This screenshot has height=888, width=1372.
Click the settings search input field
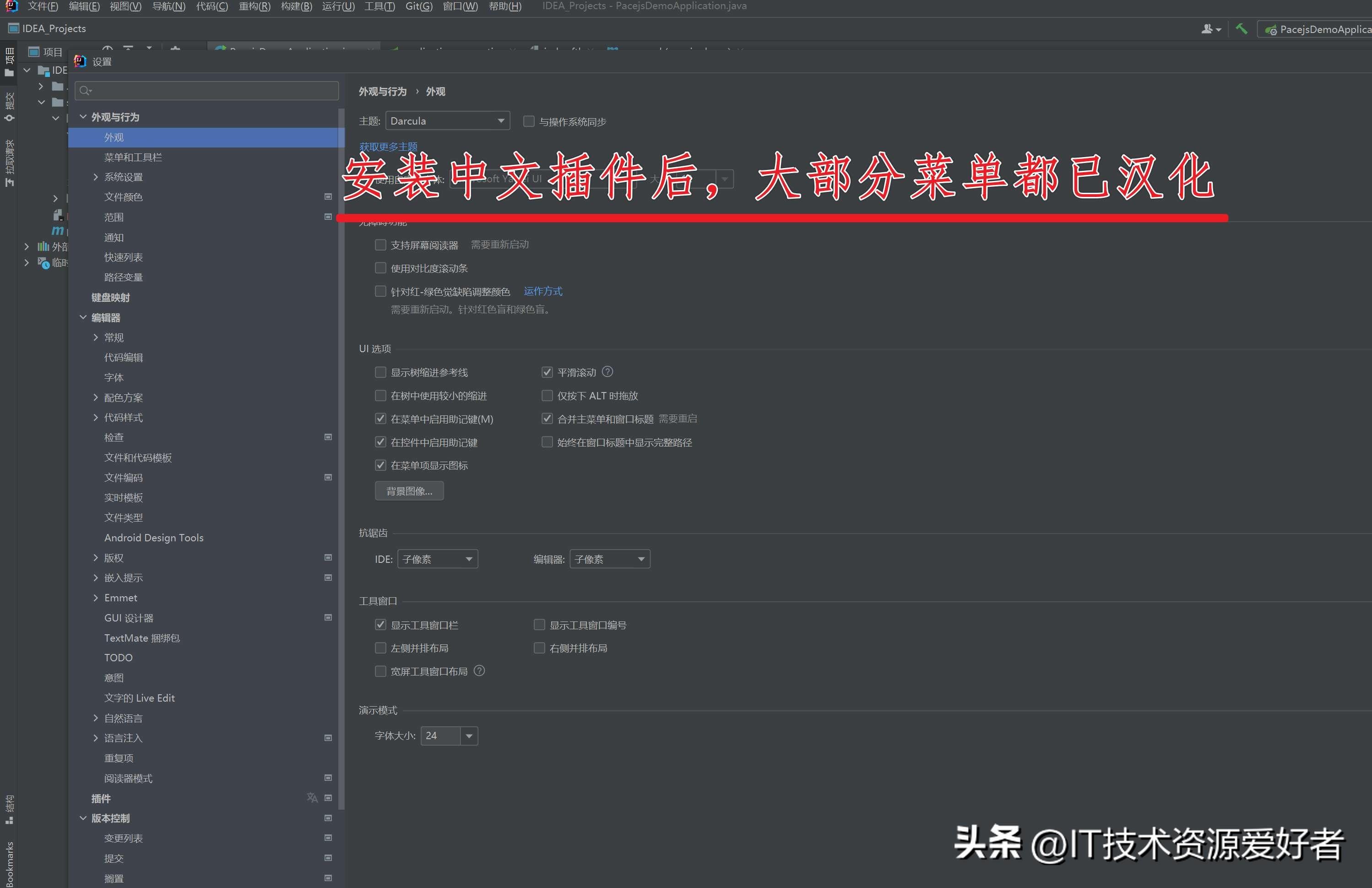(x=206, y=91)
